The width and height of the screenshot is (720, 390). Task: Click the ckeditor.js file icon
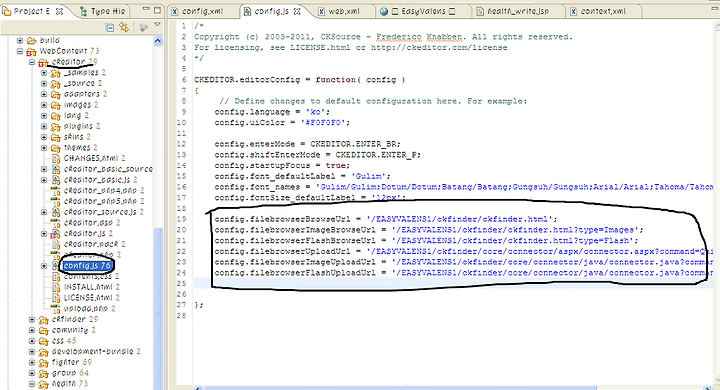click(x=56, y=234)
